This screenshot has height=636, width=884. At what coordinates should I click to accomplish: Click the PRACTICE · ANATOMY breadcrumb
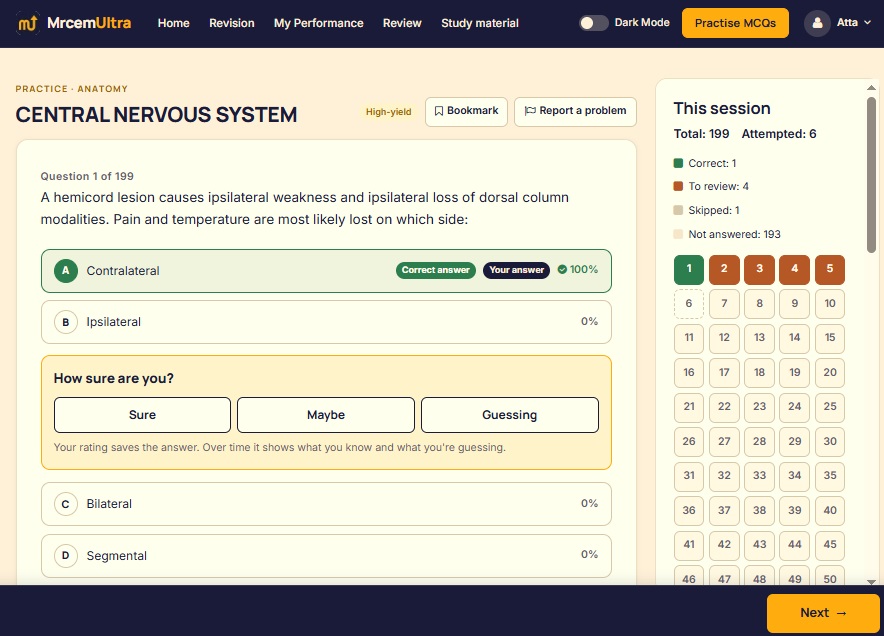click(x=72, y=89)
